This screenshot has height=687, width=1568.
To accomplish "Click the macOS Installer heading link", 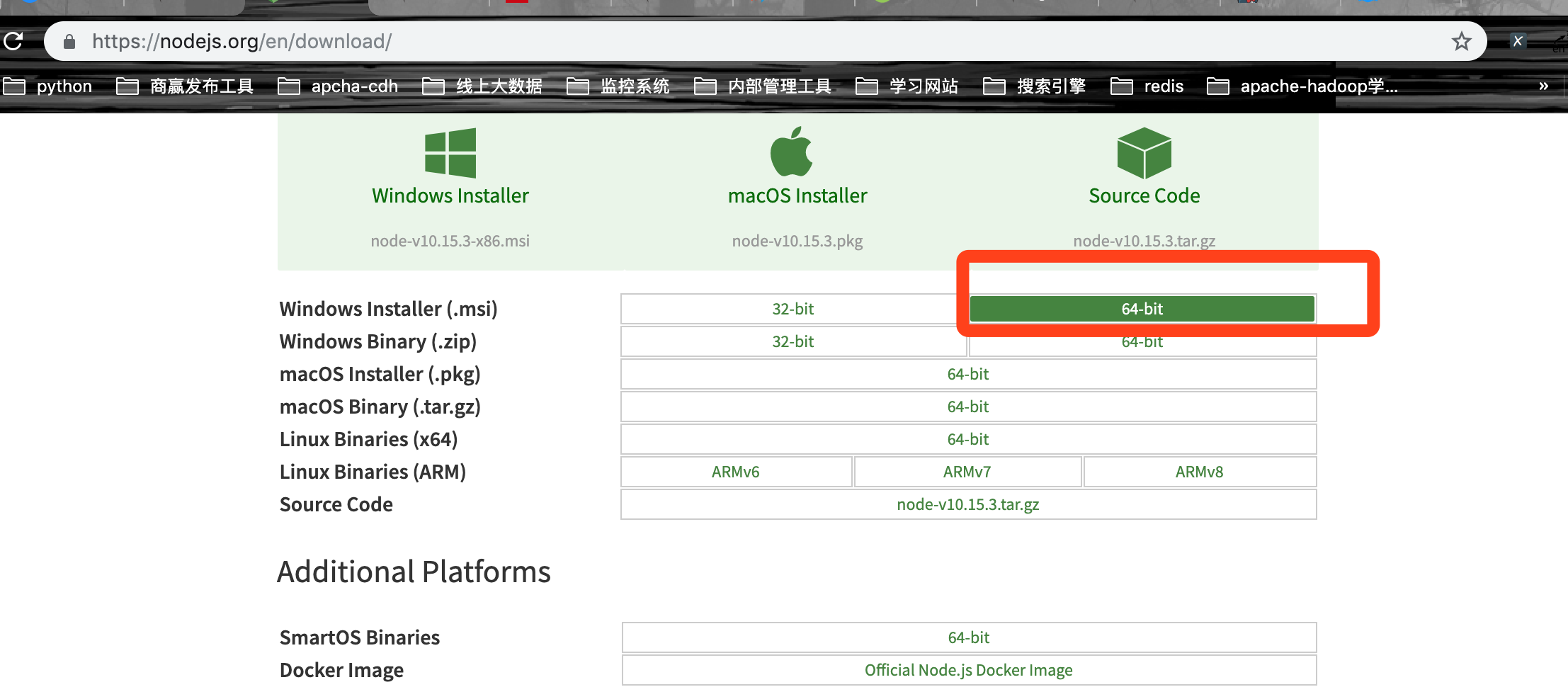I will 797,195.
